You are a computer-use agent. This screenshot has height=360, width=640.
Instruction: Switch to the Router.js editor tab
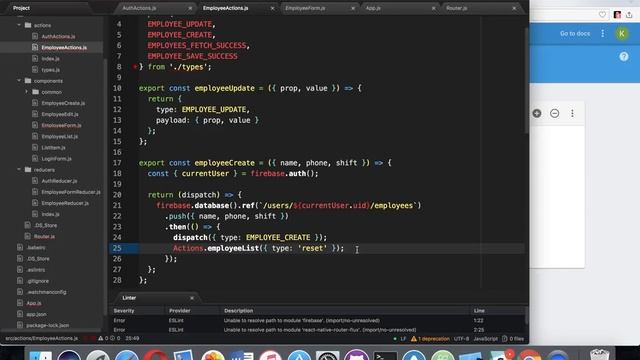pyautogui.click(x=456, y=8)
